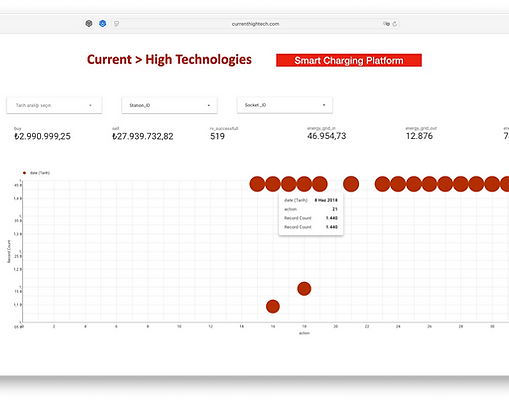
Task: Click the Smart Charging Platform red banner
Action: [x=349, y=60]
